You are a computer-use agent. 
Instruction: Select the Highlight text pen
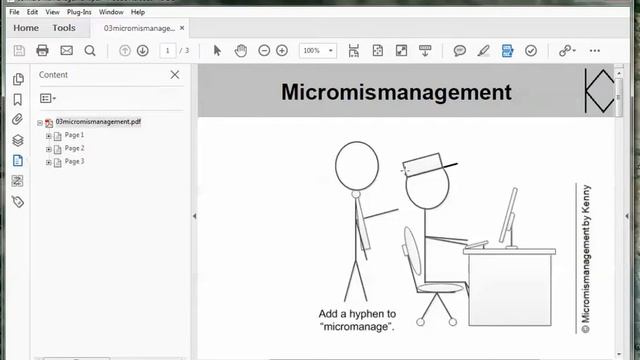coord(483,51)
